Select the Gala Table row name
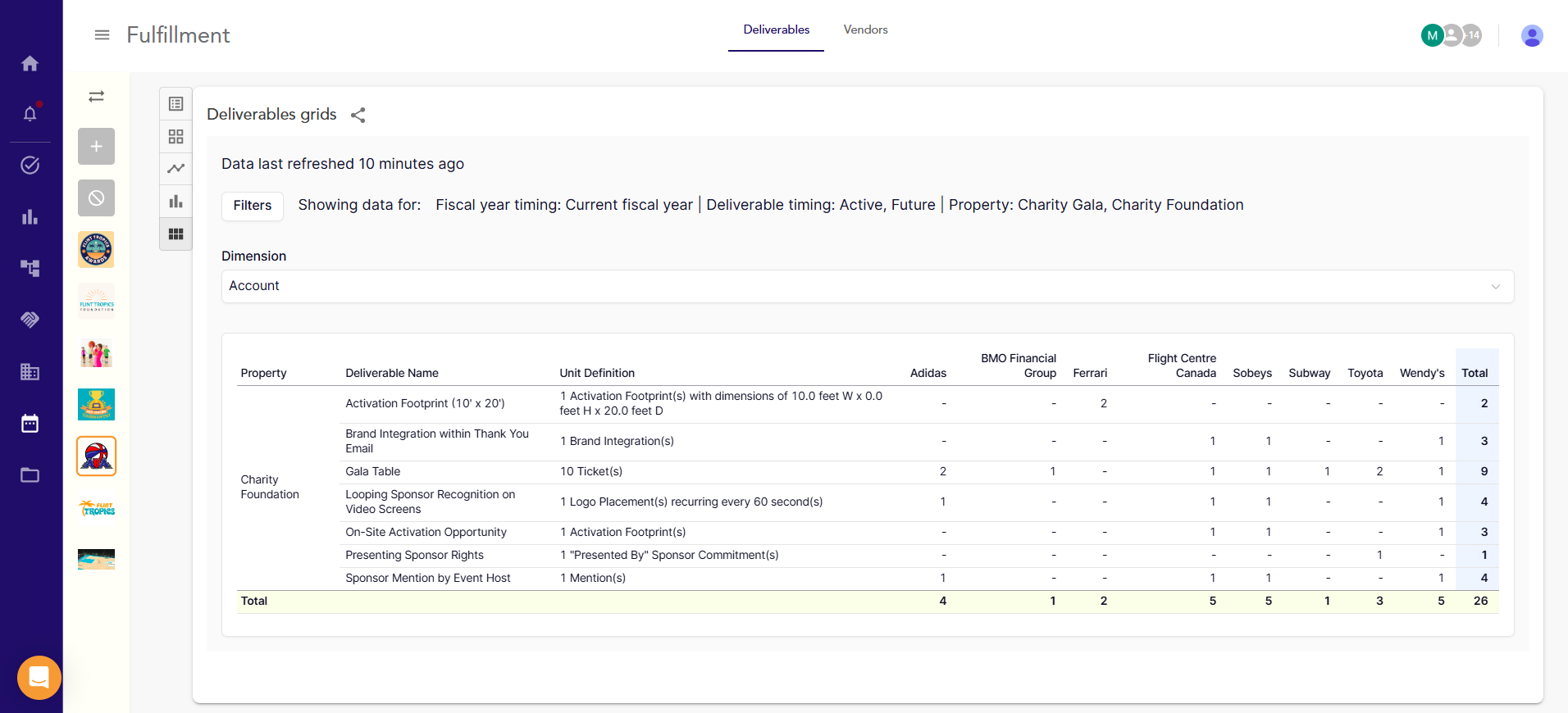 (x=373, y=471)
